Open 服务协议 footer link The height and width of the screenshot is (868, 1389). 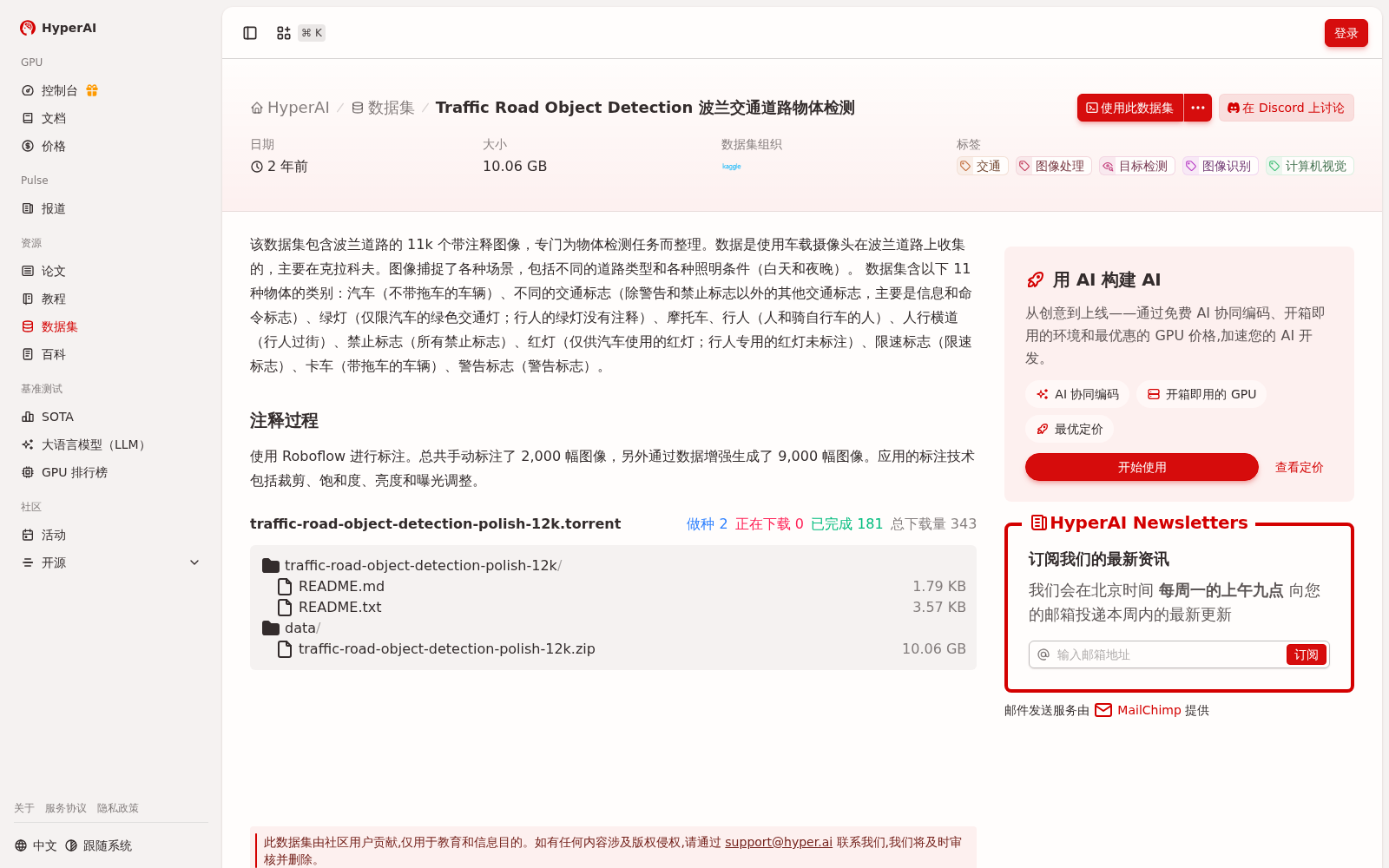pos(66,808)
